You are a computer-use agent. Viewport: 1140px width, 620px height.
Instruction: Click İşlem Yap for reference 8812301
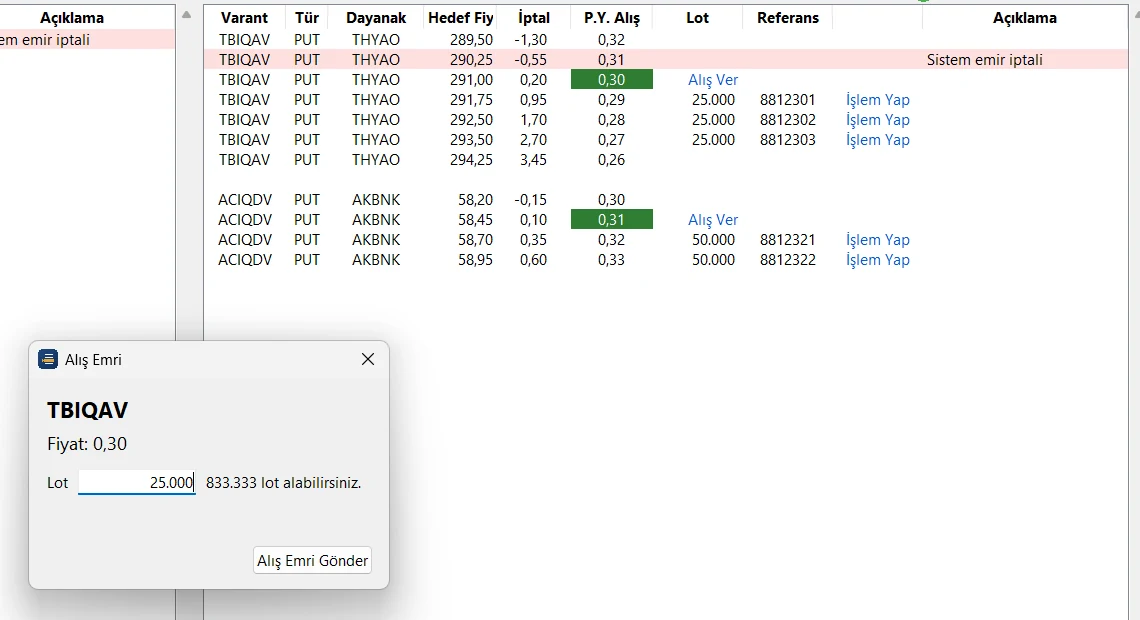[878, 100]
